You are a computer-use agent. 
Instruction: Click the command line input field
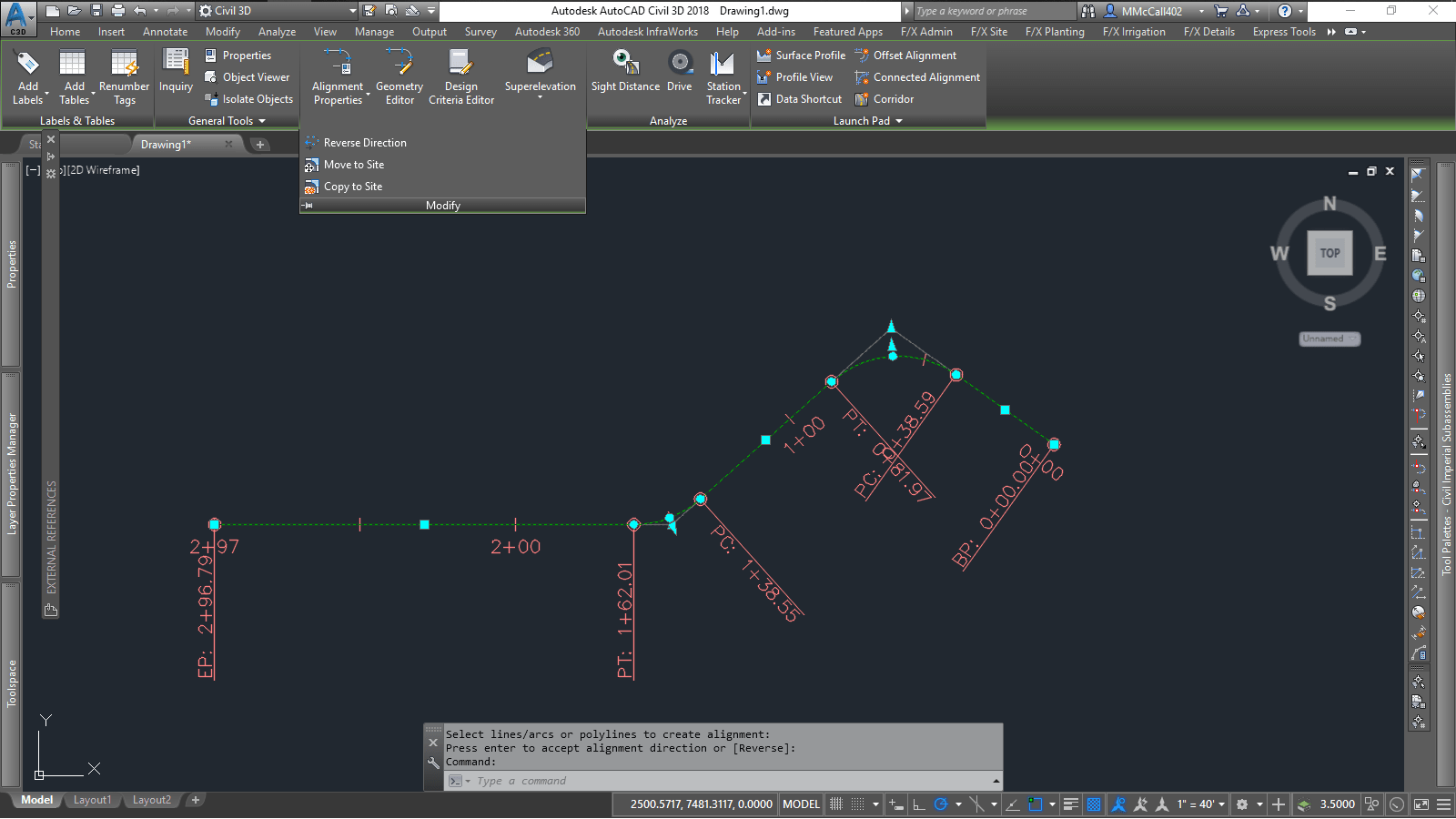723,781
